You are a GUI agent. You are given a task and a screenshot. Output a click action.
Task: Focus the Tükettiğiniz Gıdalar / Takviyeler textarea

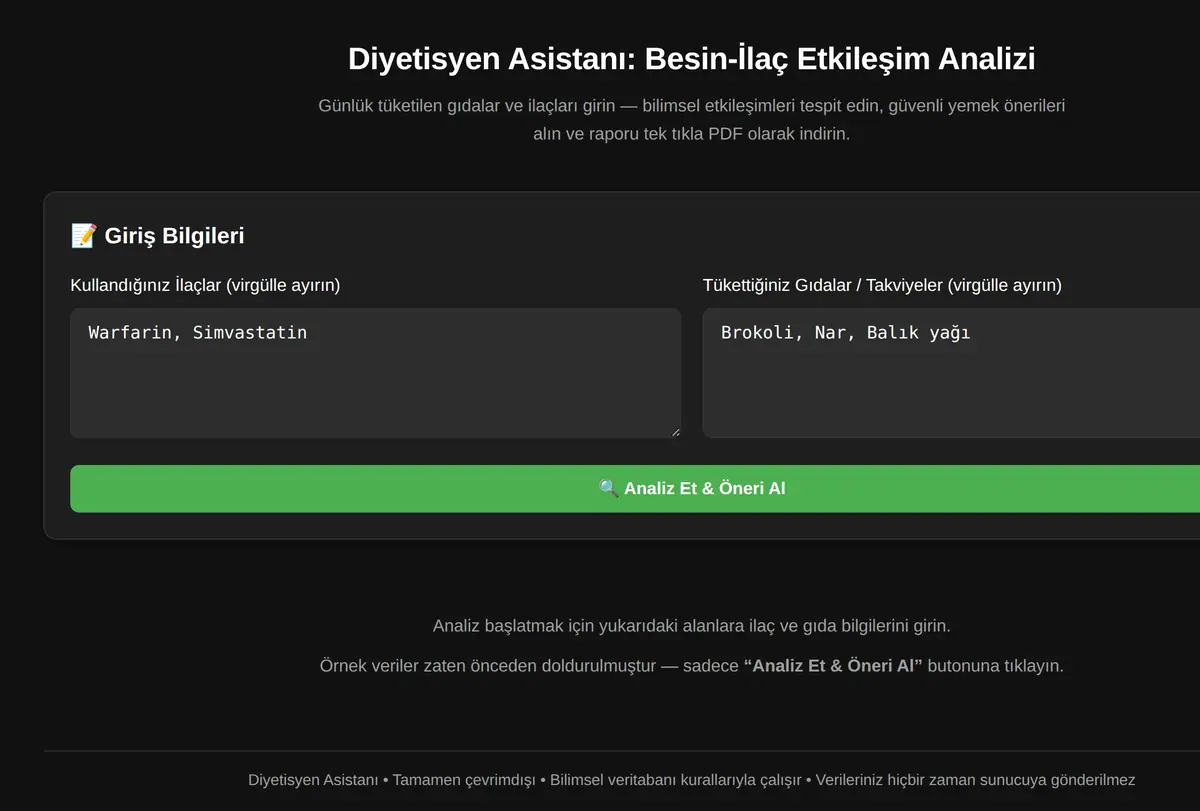tap(951, 373)
